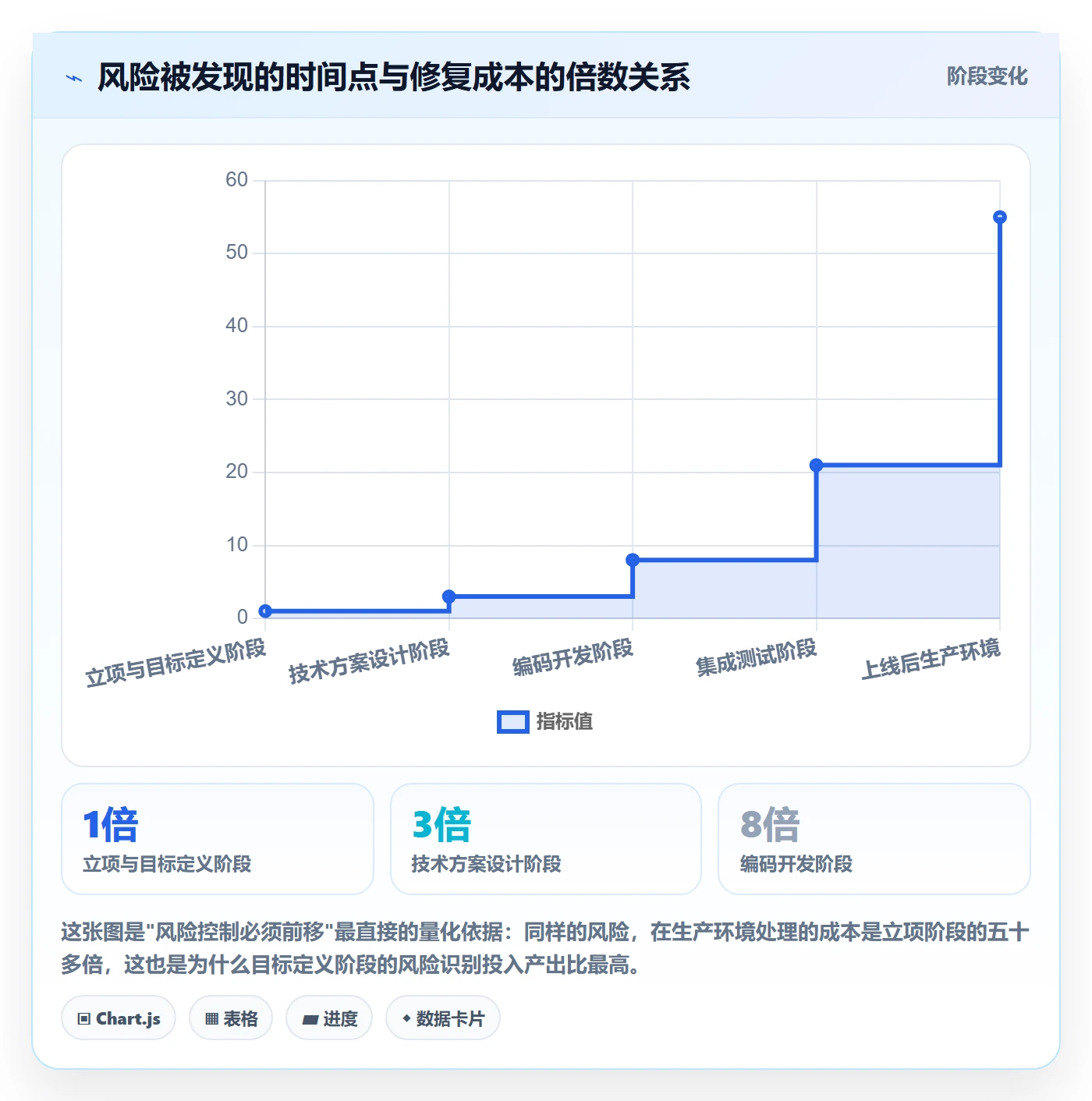Click the 数据卡片 tag chip

(x=443, y=1018)
